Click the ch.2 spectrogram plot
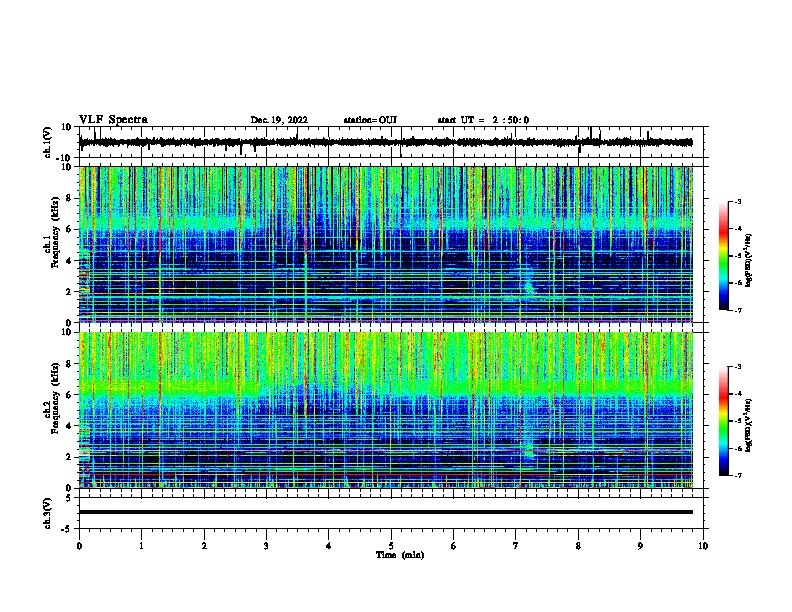792x612 pixels. 386,410
